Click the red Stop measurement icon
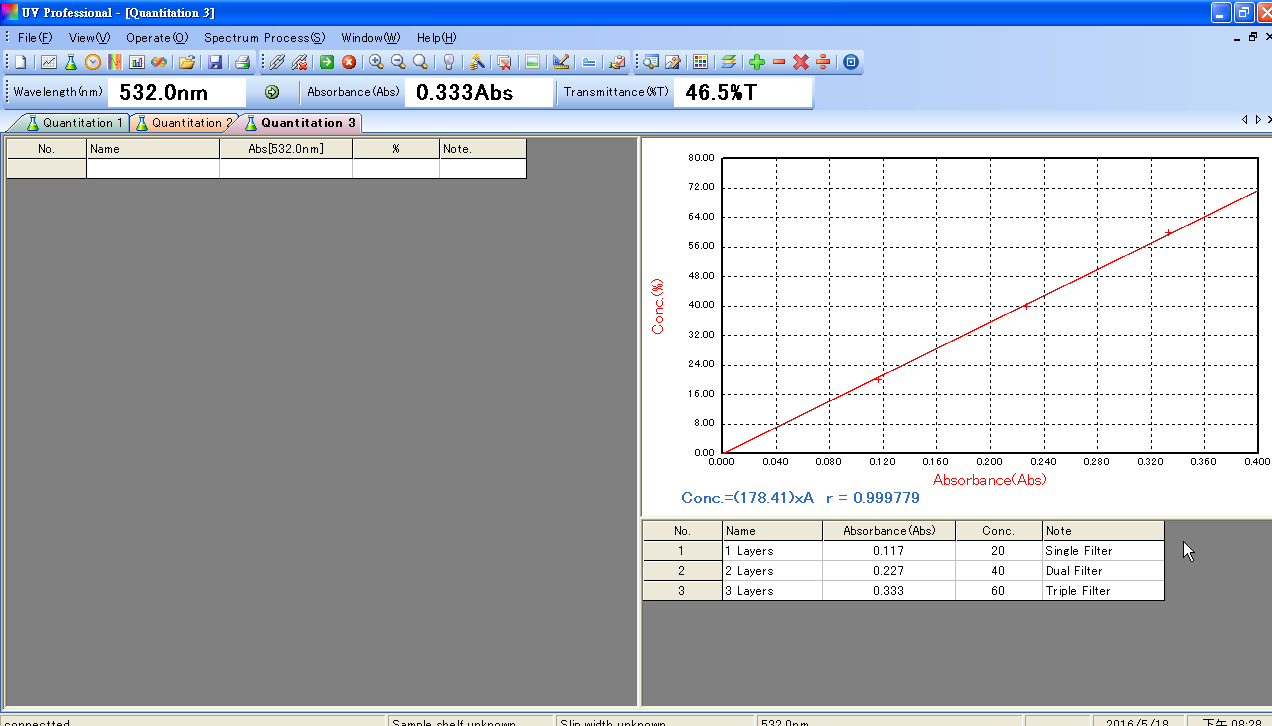The height and width of the screenshot is (726, 1272). (x=349, y=62)
